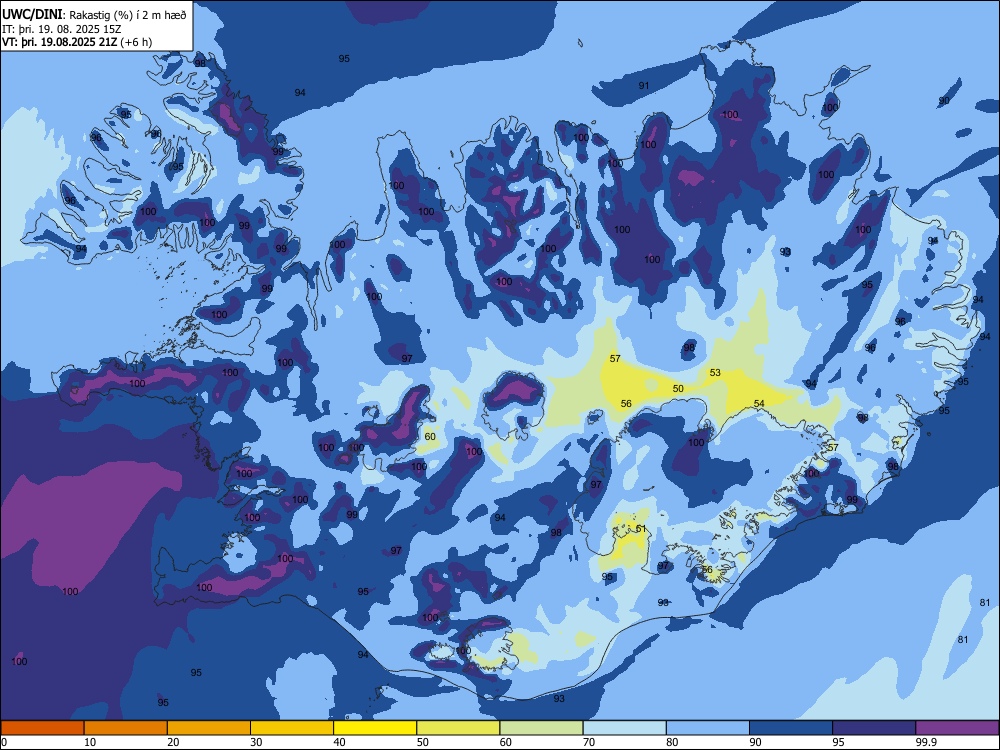Click the lowest map value '50' in yellow area
The height and width of the screenshot is (750, 1000).
(678, 388)
